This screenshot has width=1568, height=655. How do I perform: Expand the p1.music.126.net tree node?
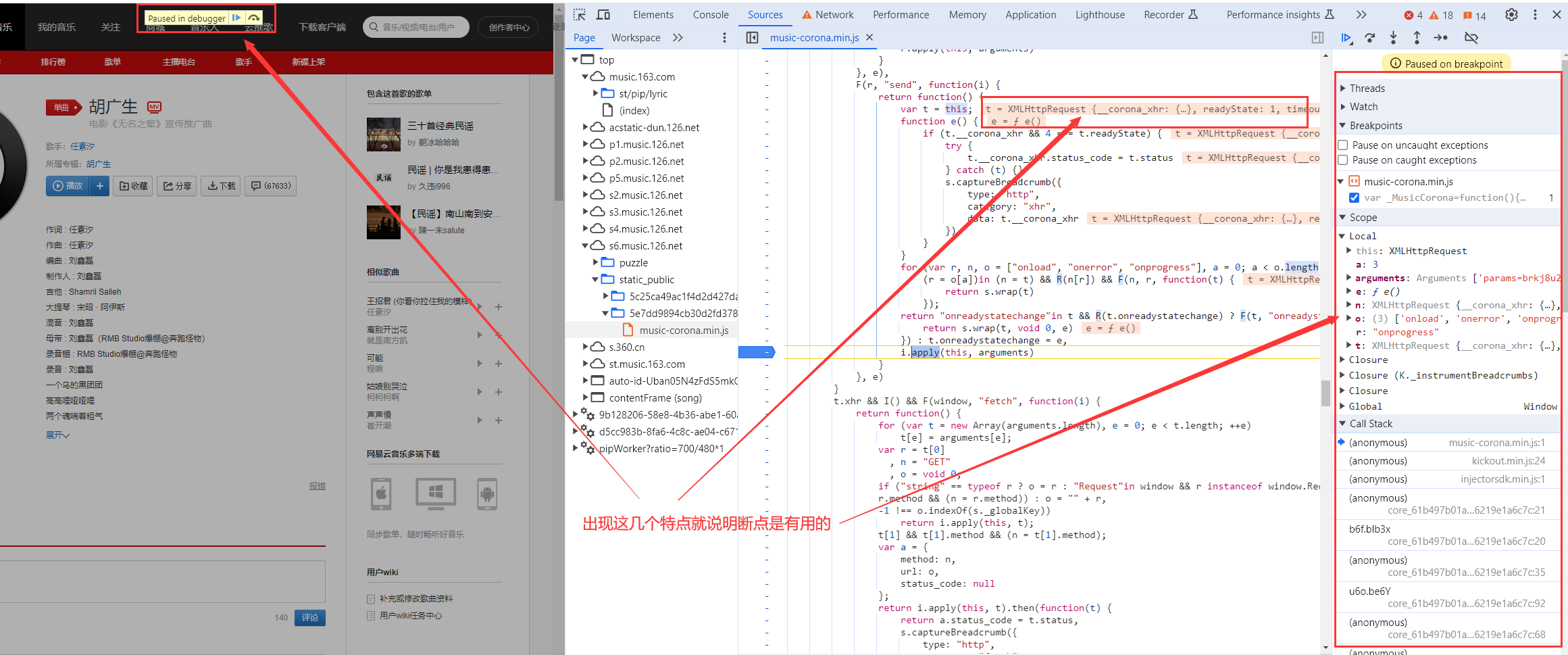click(x=585, y=145)
